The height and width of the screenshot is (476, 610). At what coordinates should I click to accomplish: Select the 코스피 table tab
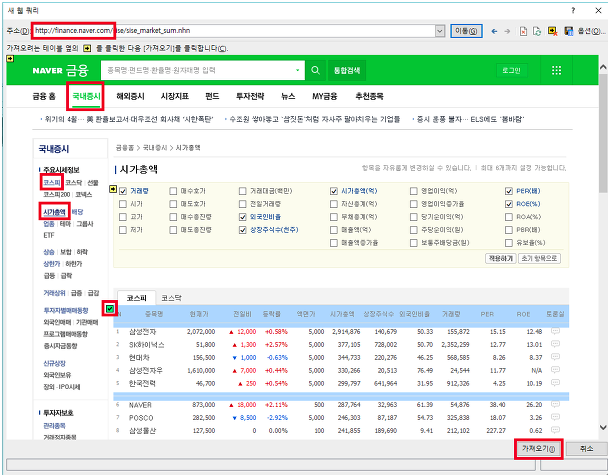click(x=137, y=298)
